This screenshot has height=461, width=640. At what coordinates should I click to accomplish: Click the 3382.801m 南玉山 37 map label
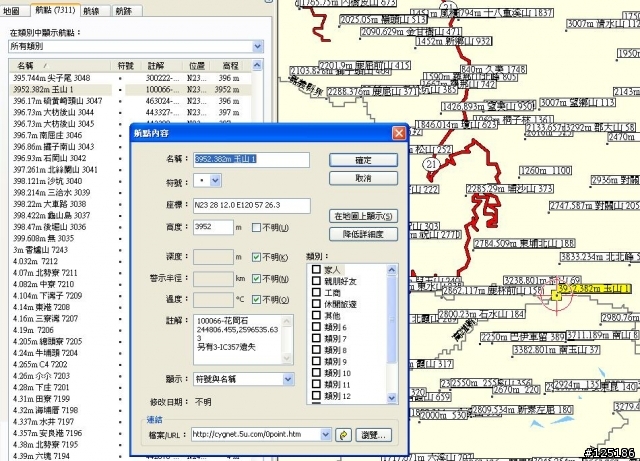(557, 350)
